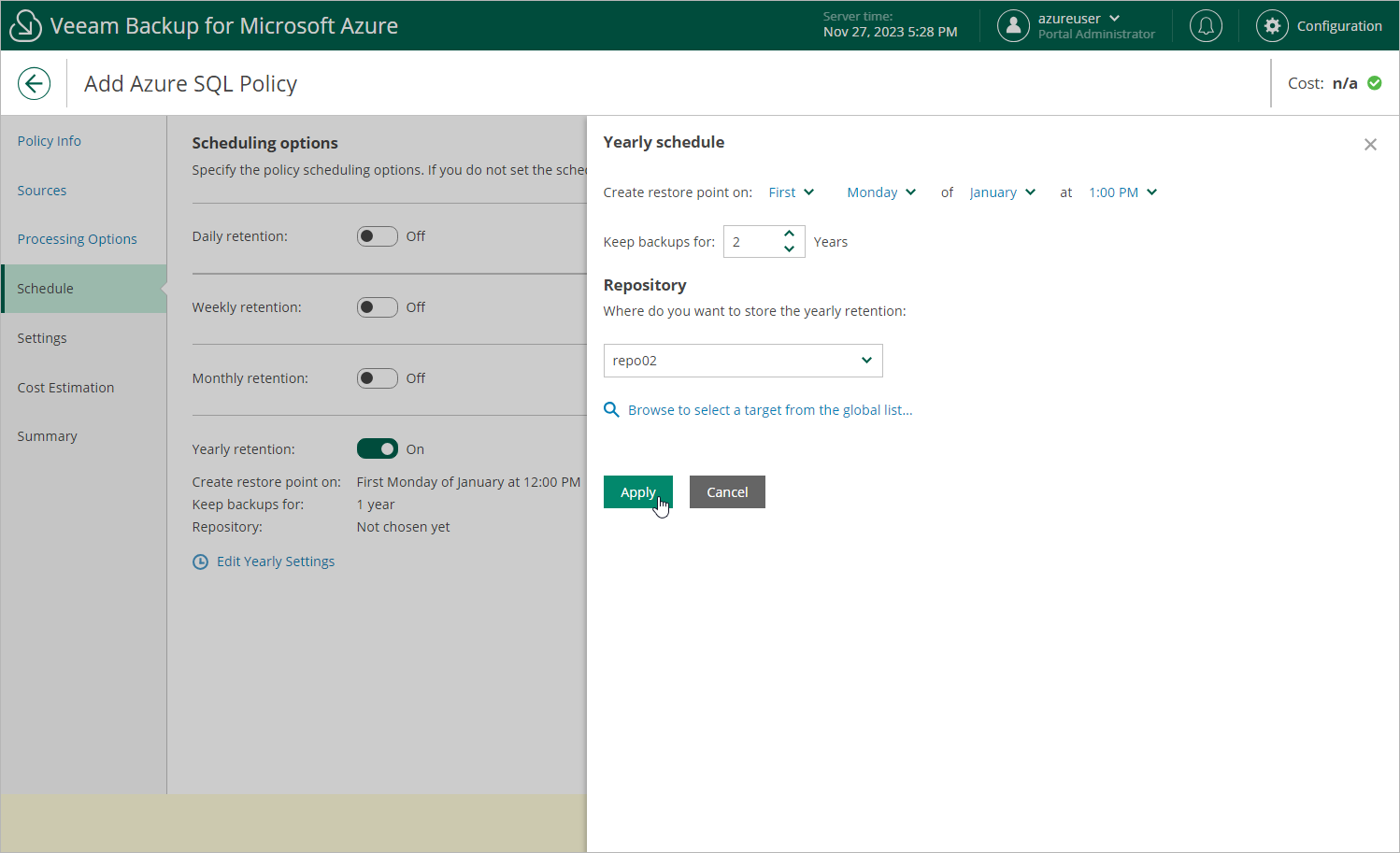The height and width of the screenshot is (853, 1400).
Task: Click the server time 'Nov 27, 2023 5:28 PM'
Action: tap(891, 32)
